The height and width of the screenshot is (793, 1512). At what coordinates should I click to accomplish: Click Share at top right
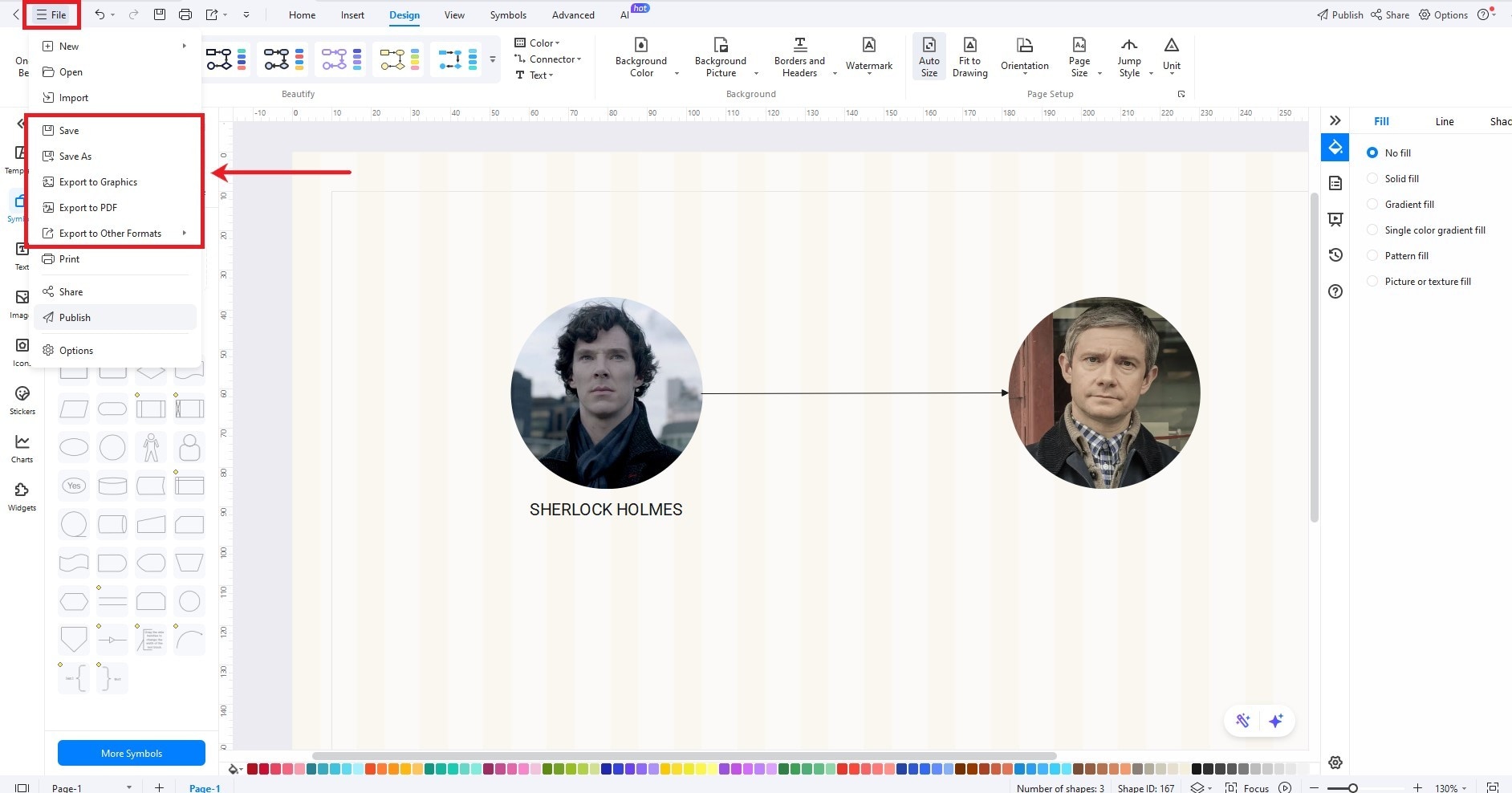(1390, 14)
